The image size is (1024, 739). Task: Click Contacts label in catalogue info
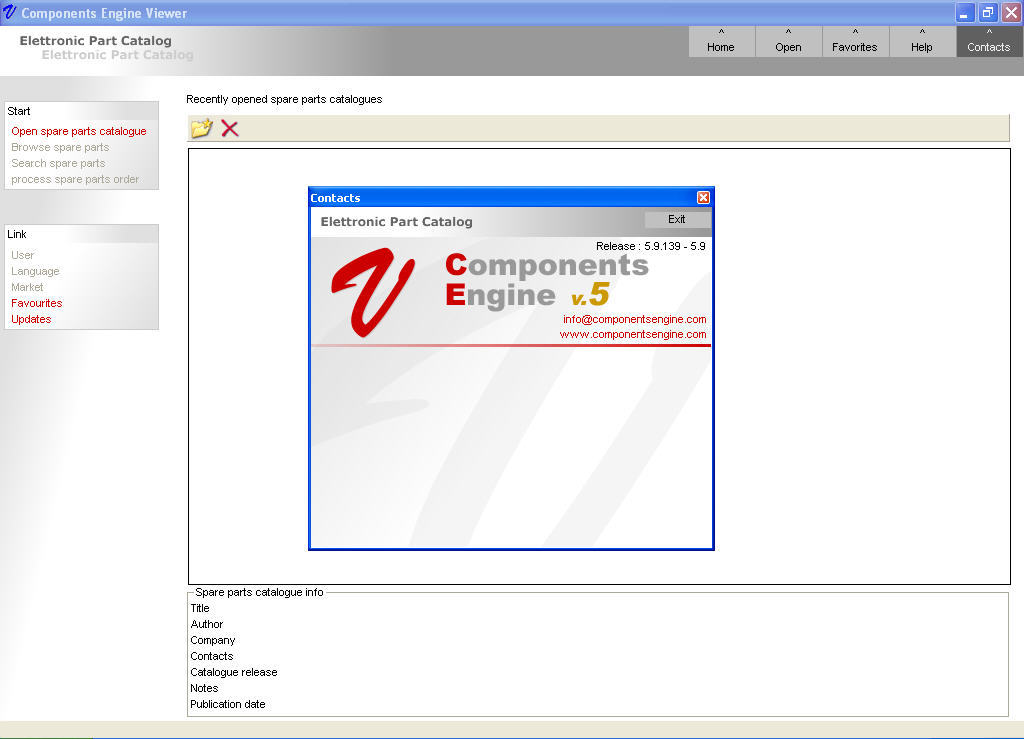(212, 656)
